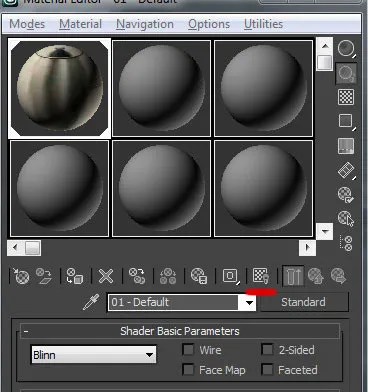Click Put Material to Scene icon
The width and height of the screenshot is (368, 392).
tap(44, 276)
